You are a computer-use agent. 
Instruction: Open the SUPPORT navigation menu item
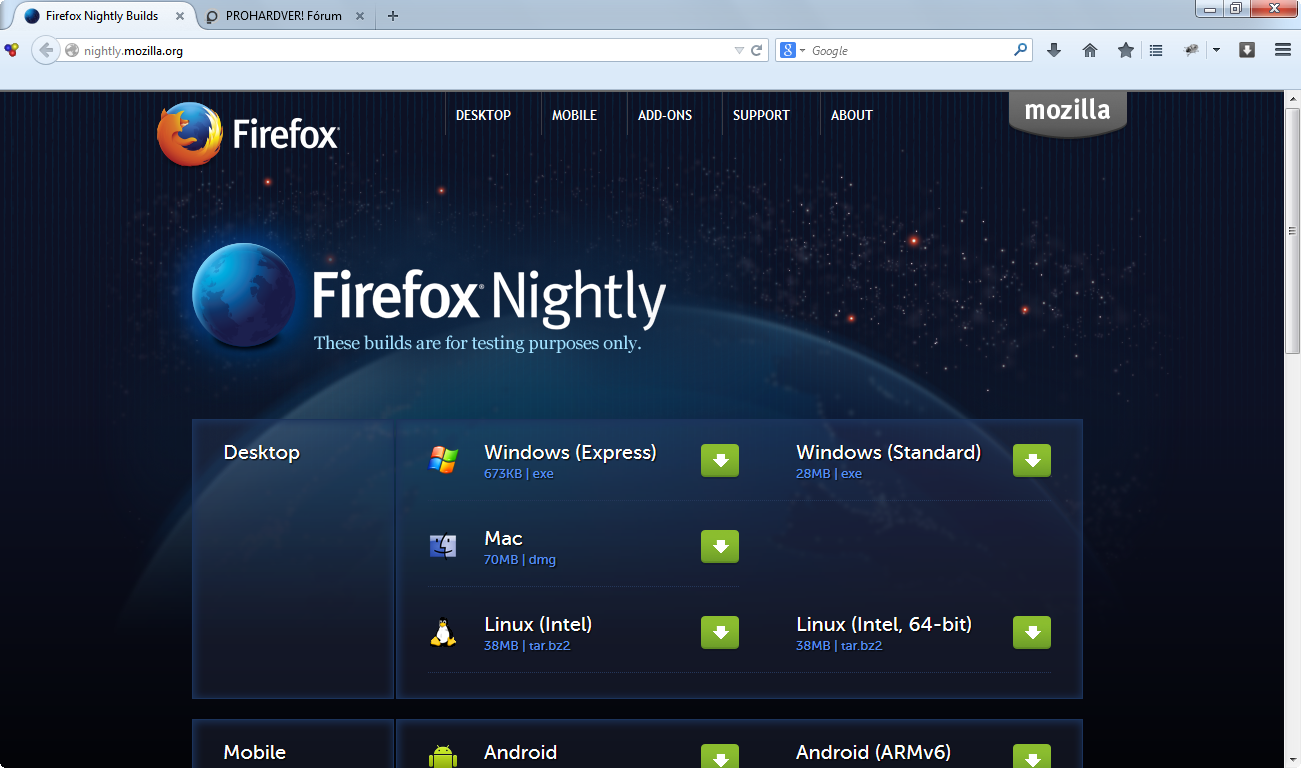point(761,115)
